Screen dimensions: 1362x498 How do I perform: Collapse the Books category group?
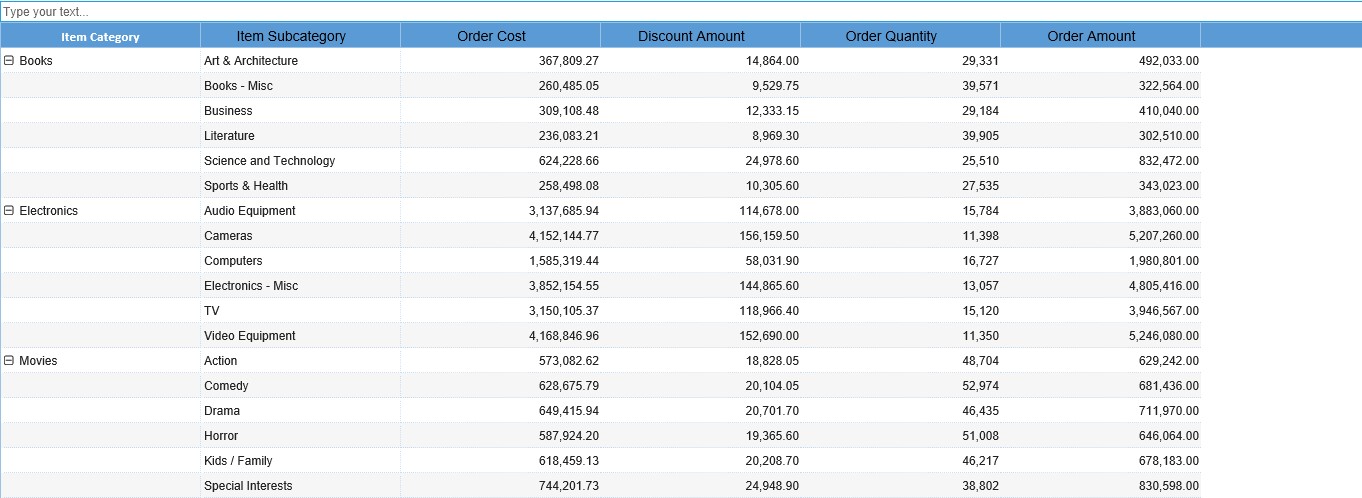click(9, 60)
